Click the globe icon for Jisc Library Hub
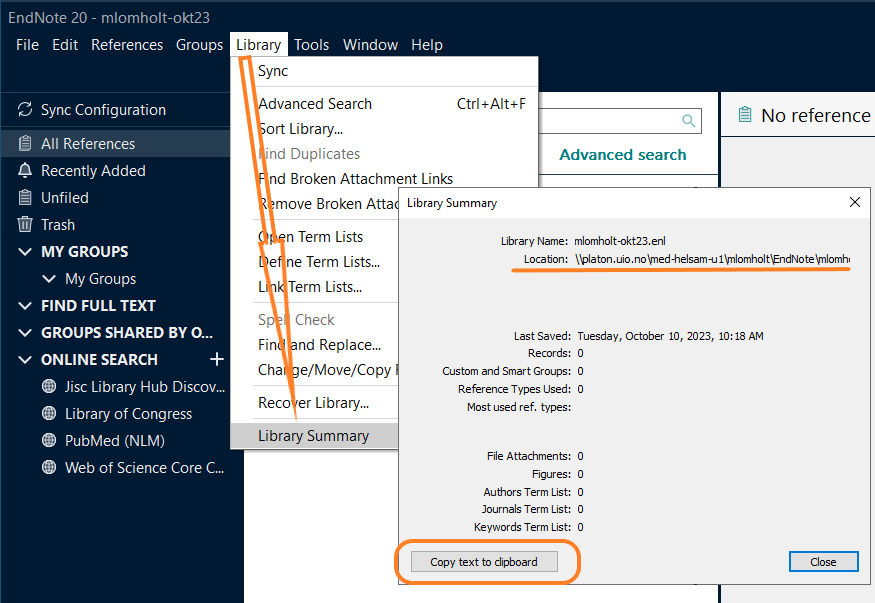Screen dimensions: 875x603 tap(49, 386)
